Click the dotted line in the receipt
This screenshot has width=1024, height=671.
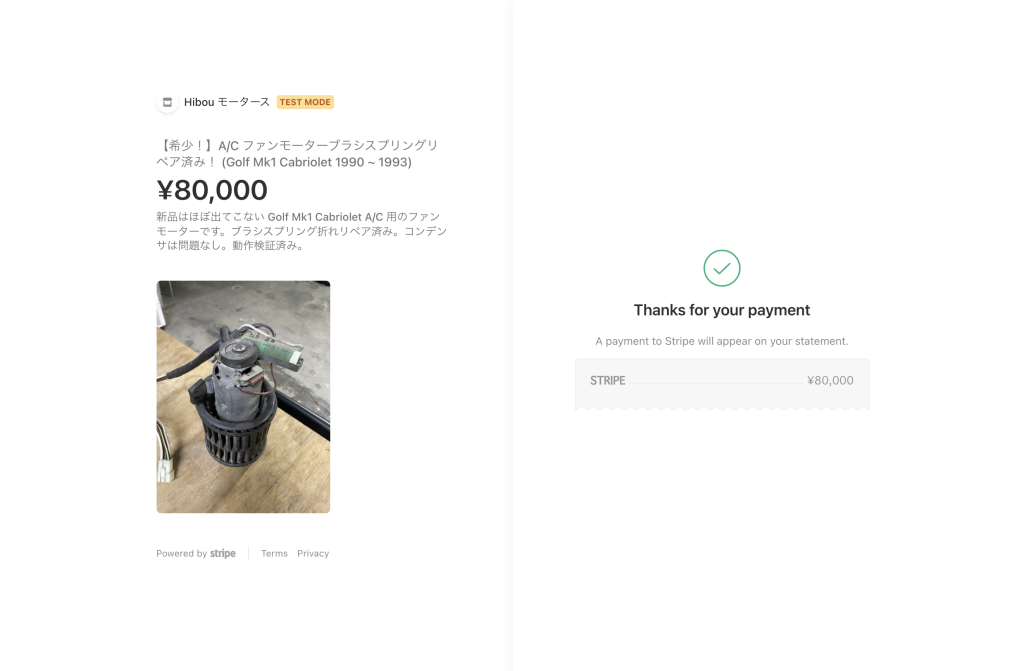pyautogui.click(x=715, y=383)
